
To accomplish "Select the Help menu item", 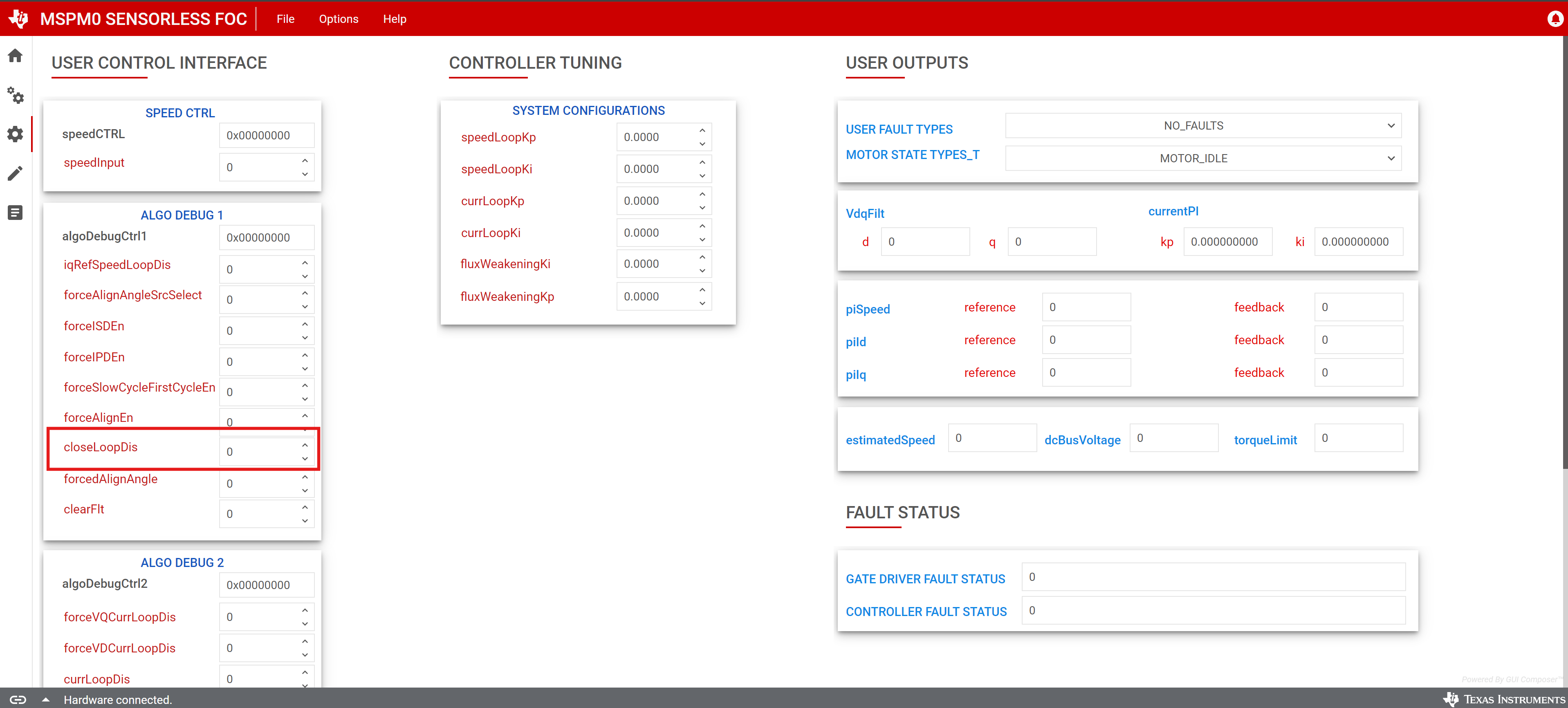I will tap(395, 18).
